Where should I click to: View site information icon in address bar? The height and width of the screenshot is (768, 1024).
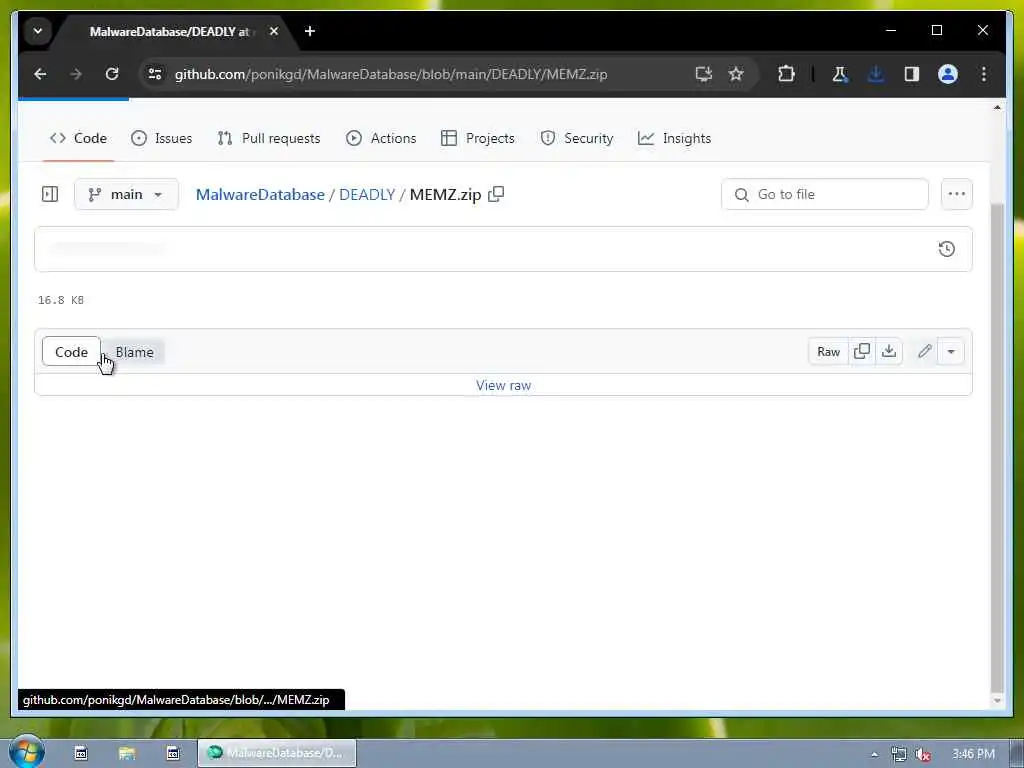pos(155,74)
